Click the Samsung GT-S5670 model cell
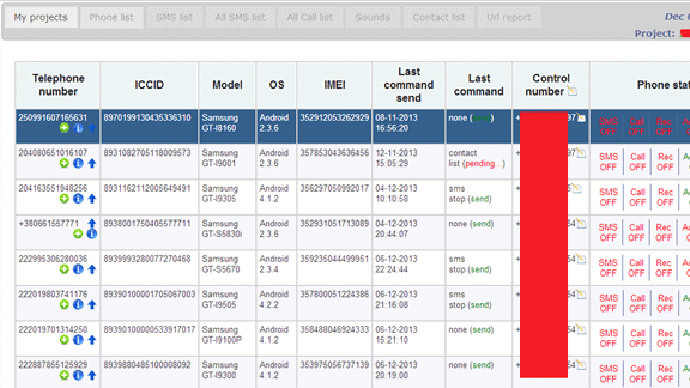690x388 pixels. point(227,268)
